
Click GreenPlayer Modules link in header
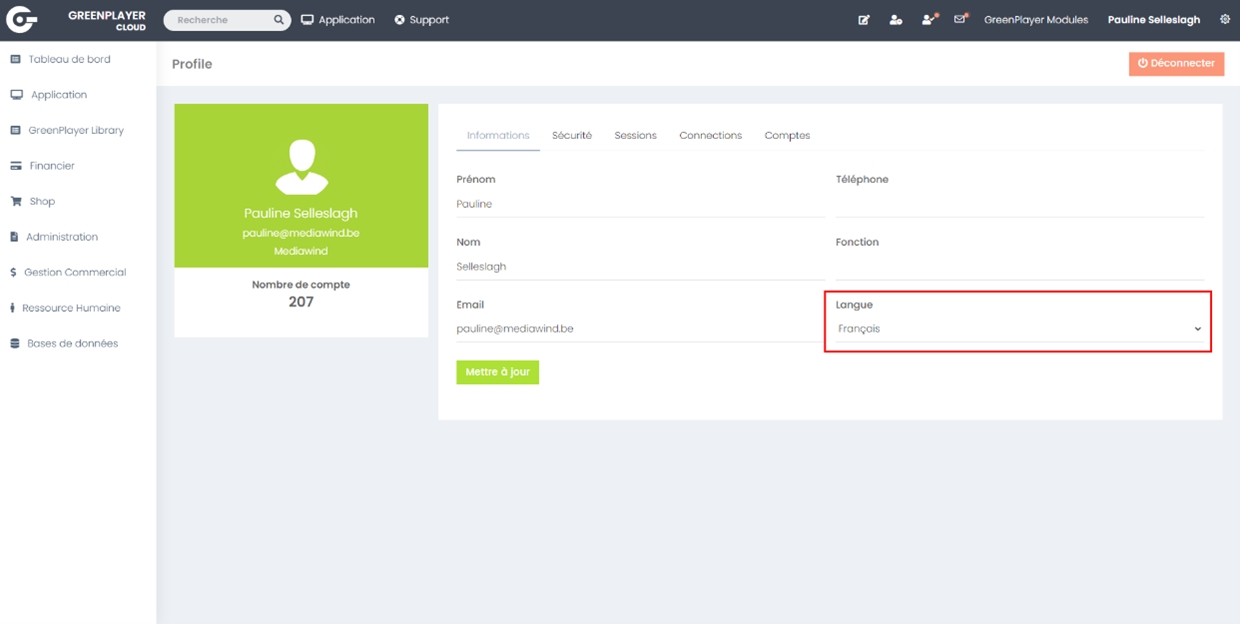click(x=1035, y=20)
